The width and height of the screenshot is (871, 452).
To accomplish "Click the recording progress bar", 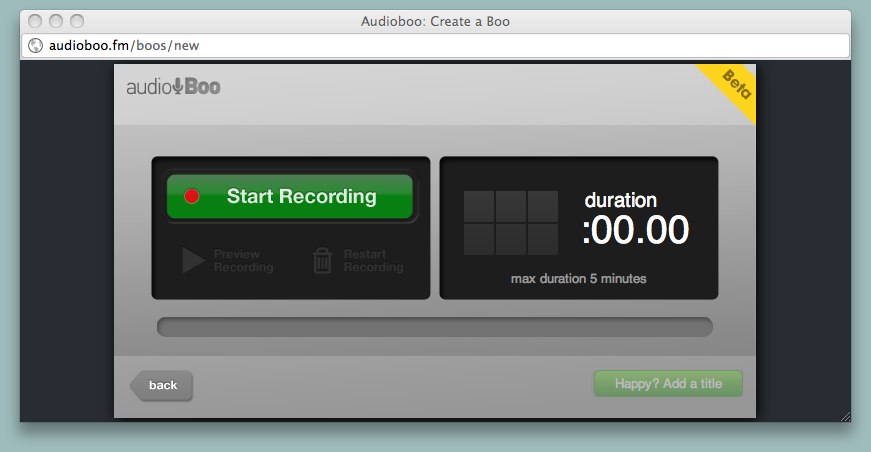I will click(435, 327).
